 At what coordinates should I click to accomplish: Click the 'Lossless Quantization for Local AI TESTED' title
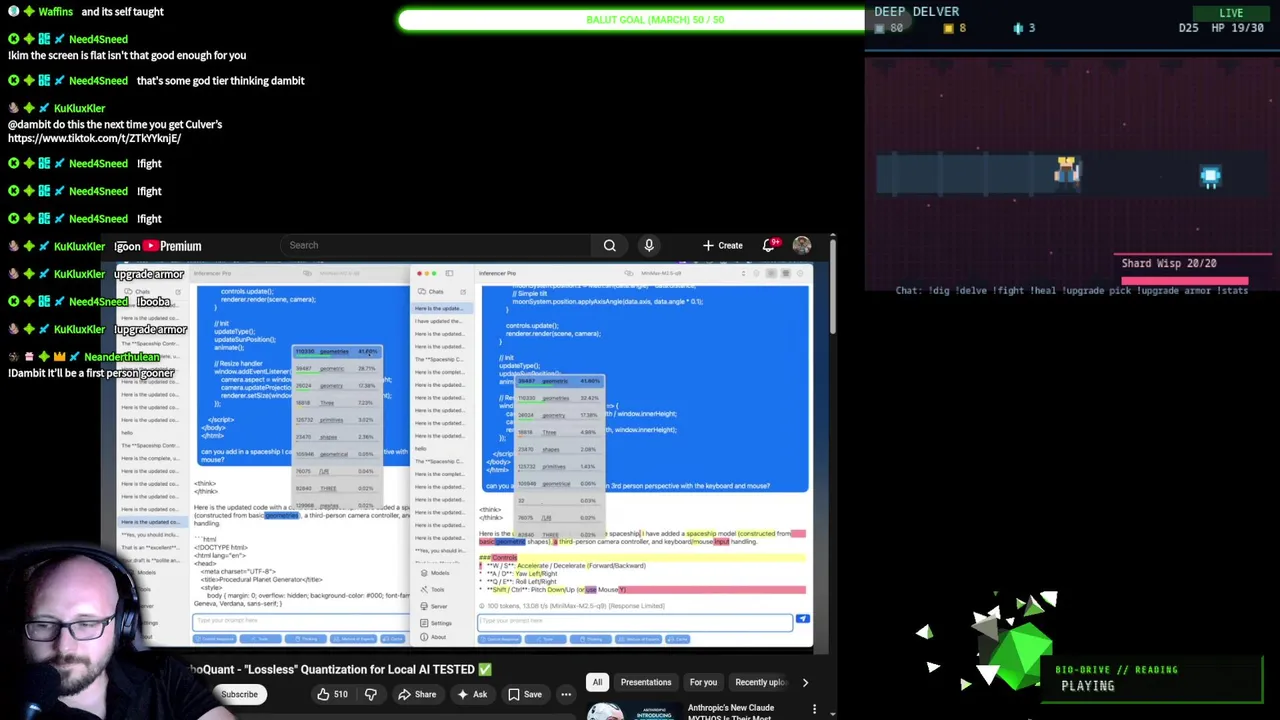[341, 669]
